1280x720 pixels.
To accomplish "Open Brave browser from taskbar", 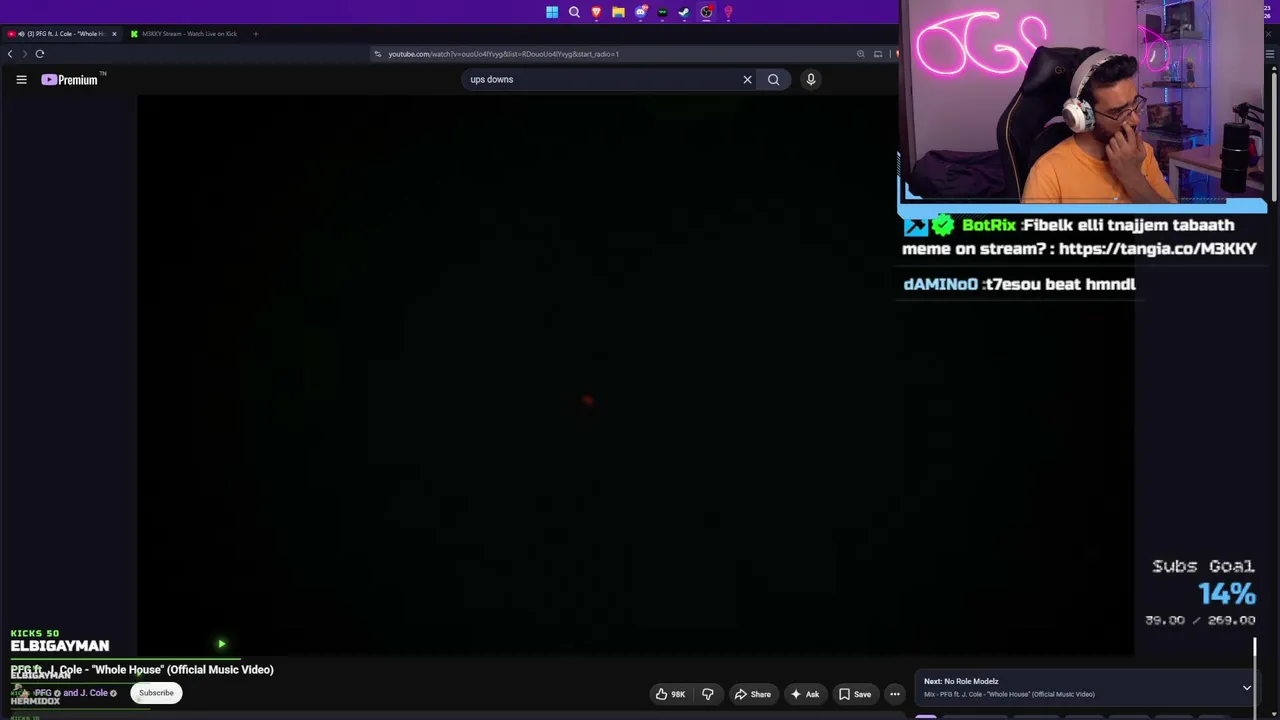I will 596,12.
